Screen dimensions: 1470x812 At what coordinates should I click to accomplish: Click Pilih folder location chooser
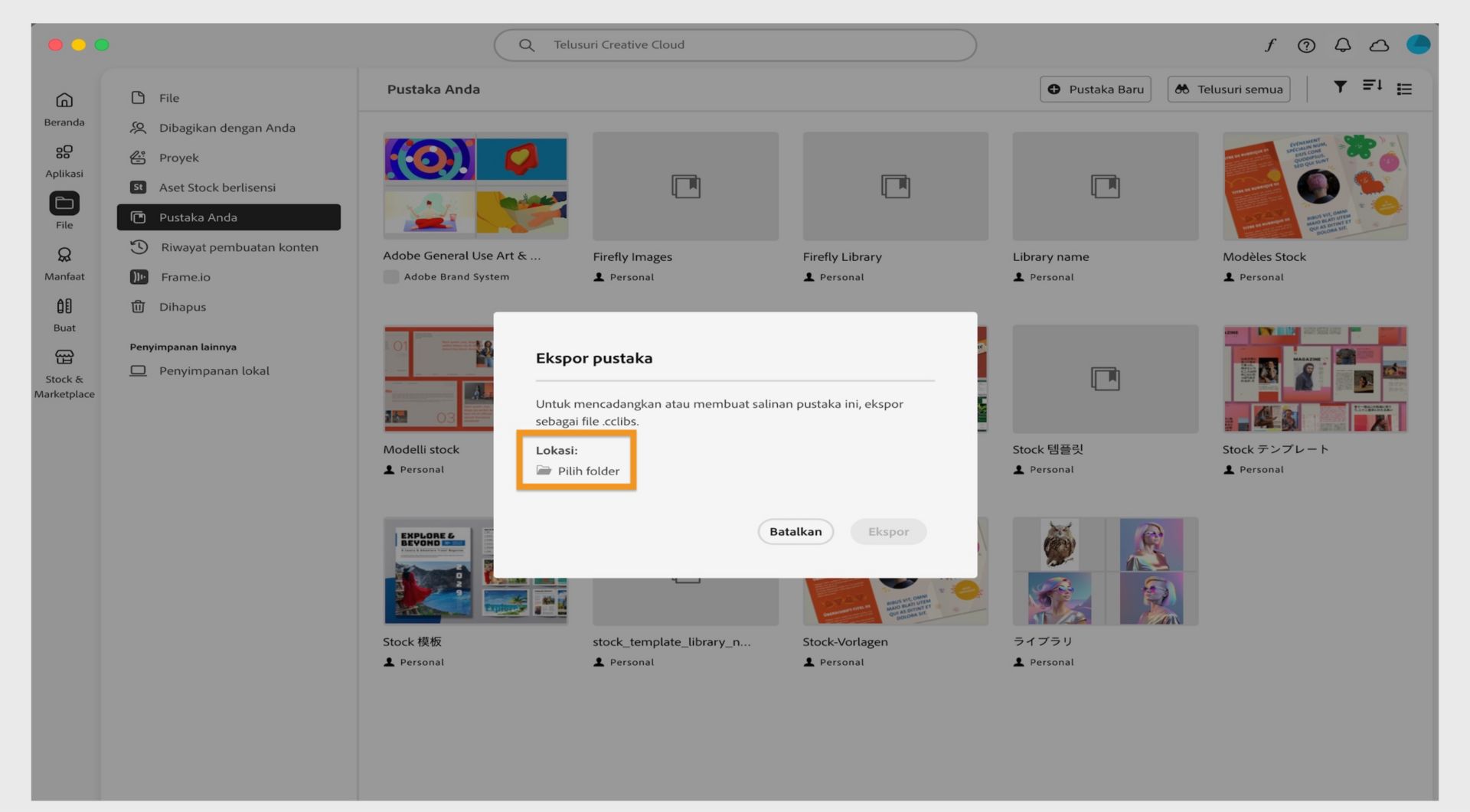point(578,471)
